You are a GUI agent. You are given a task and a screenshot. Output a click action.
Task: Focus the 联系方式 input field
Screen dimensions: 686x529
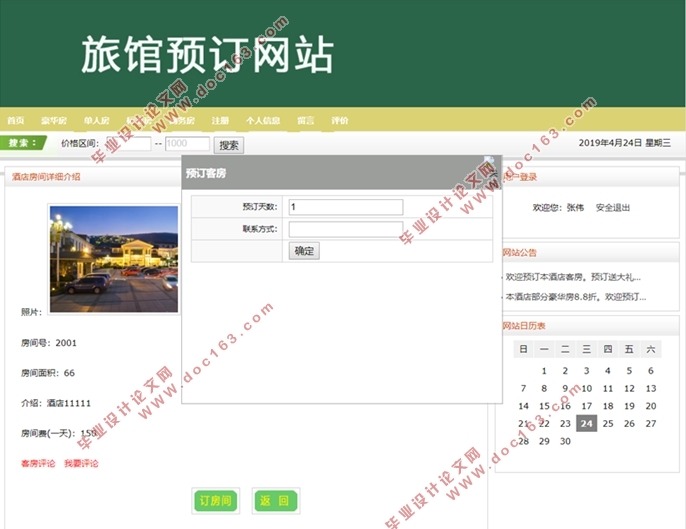pos(346,229)
